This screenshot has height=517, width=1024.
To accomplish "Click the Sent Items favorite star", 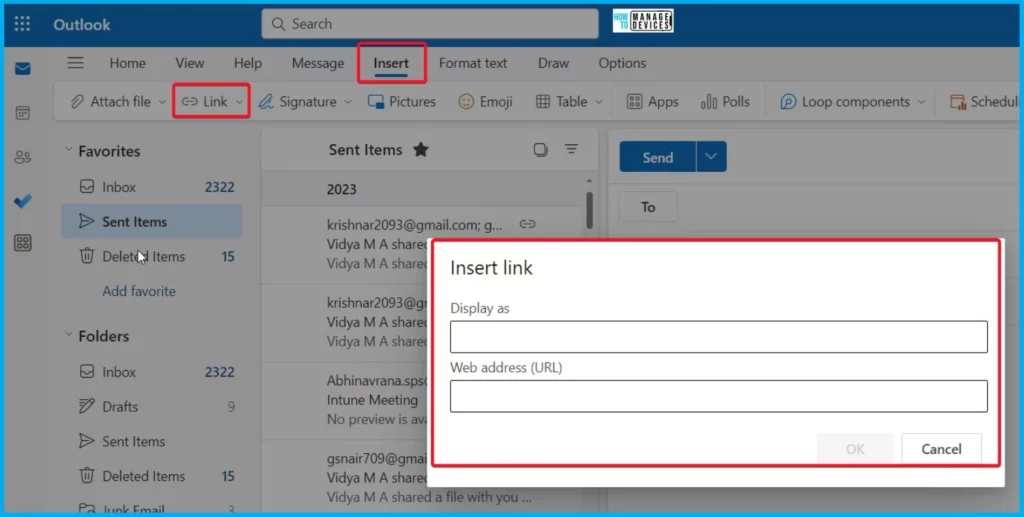I will pos(421,149).
